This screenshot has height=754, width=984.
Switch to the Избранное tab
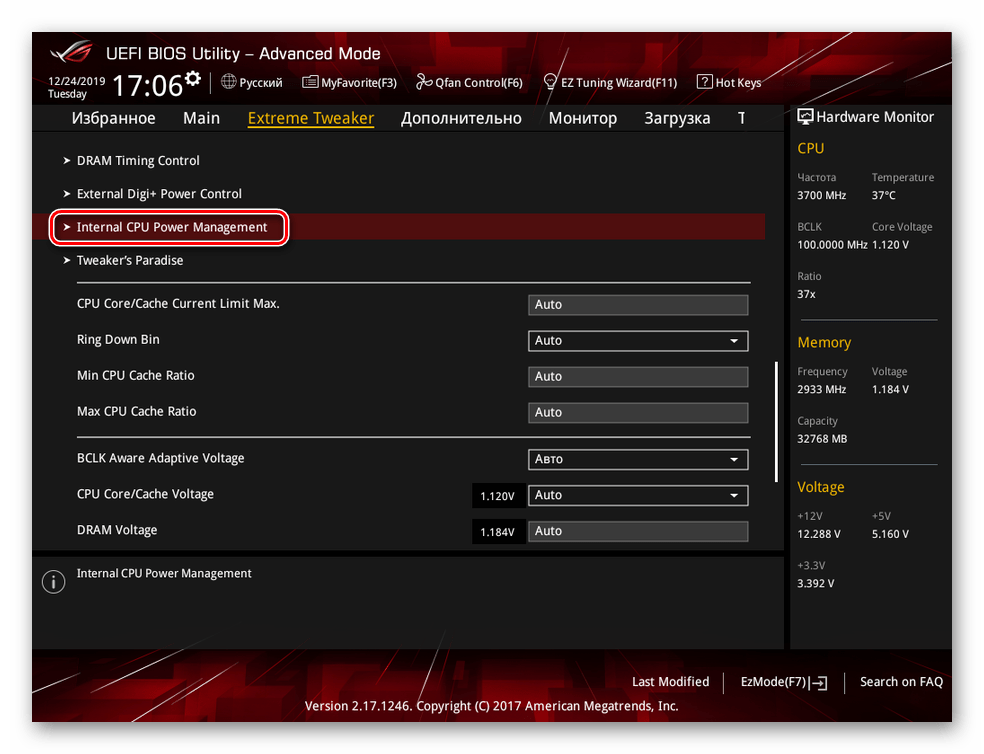(114, 118)
